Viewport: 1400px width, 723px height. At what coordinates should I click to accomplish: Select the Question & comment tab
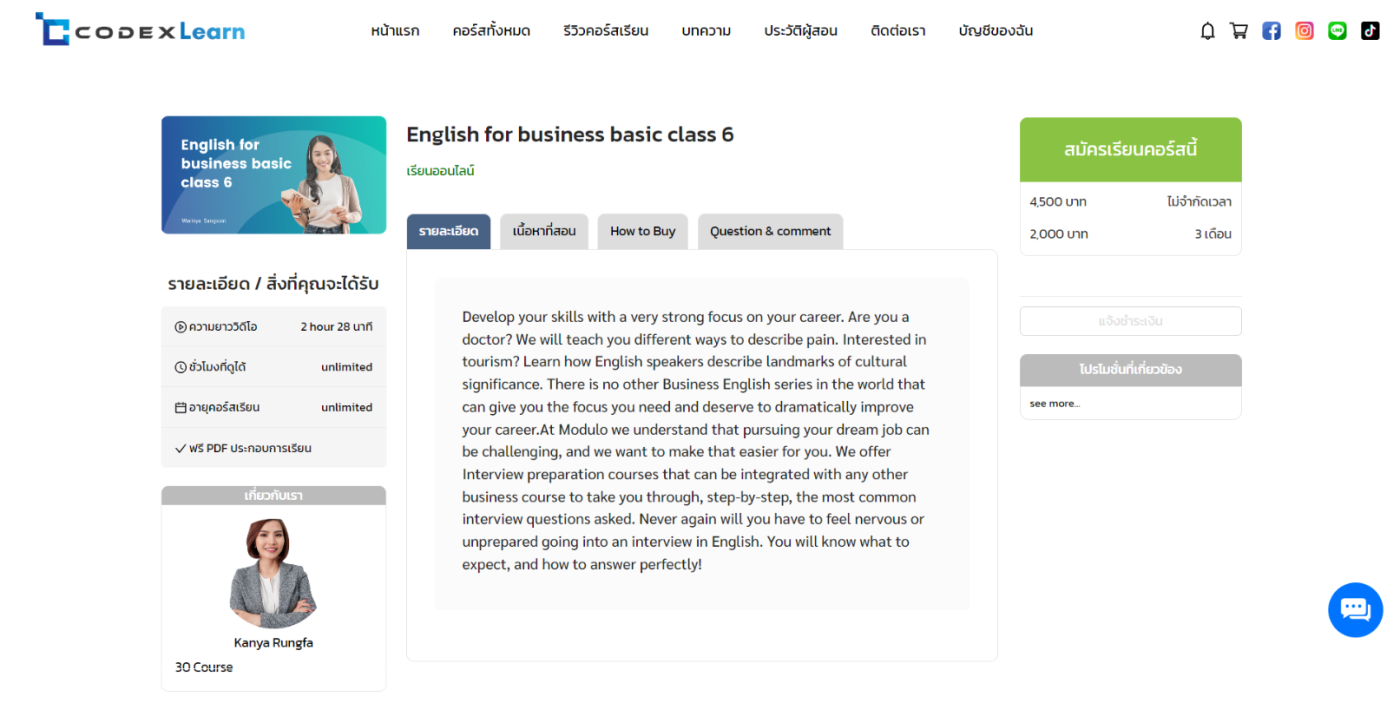point(770,231)
